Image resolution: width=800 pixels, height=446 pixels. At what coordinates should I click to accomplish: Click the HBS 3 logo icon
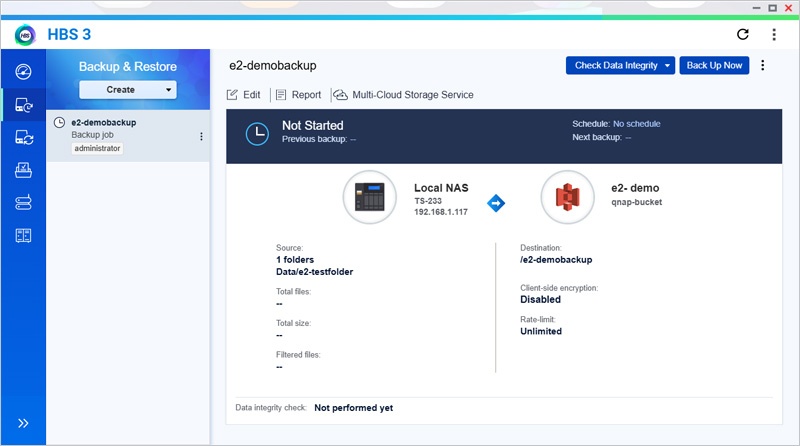26,35
